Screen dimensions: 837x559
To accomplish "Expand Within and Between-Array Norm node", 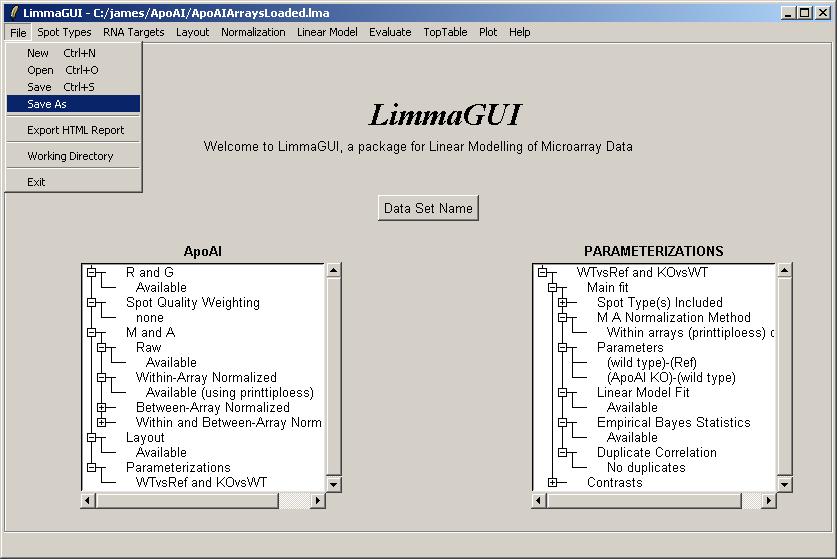I will [102, 423].
